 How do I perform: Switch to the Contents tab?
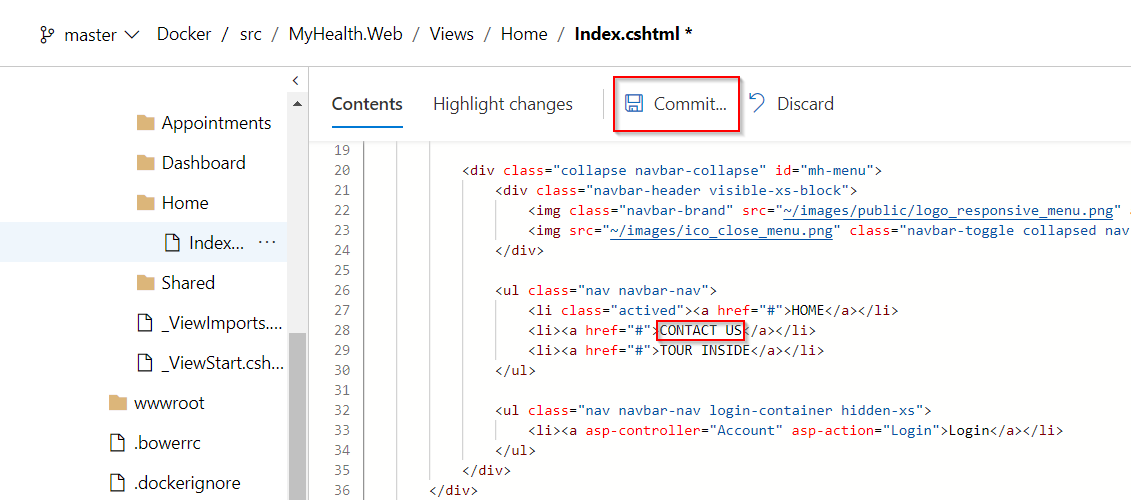click(x=367, y=104)
